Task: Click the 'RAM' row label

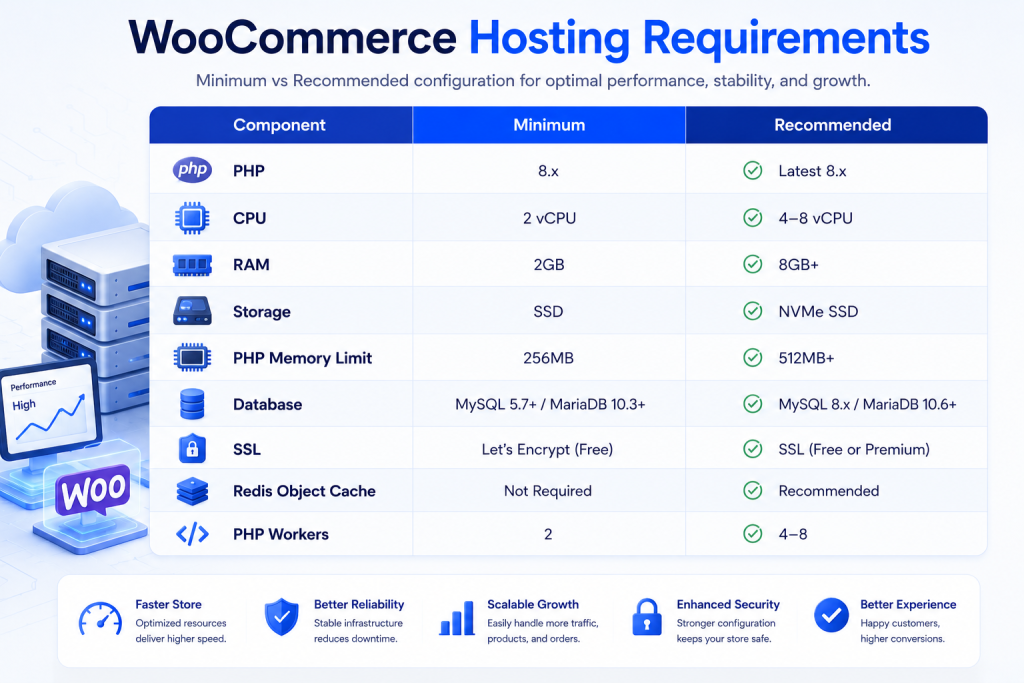Action: [251, 264]
